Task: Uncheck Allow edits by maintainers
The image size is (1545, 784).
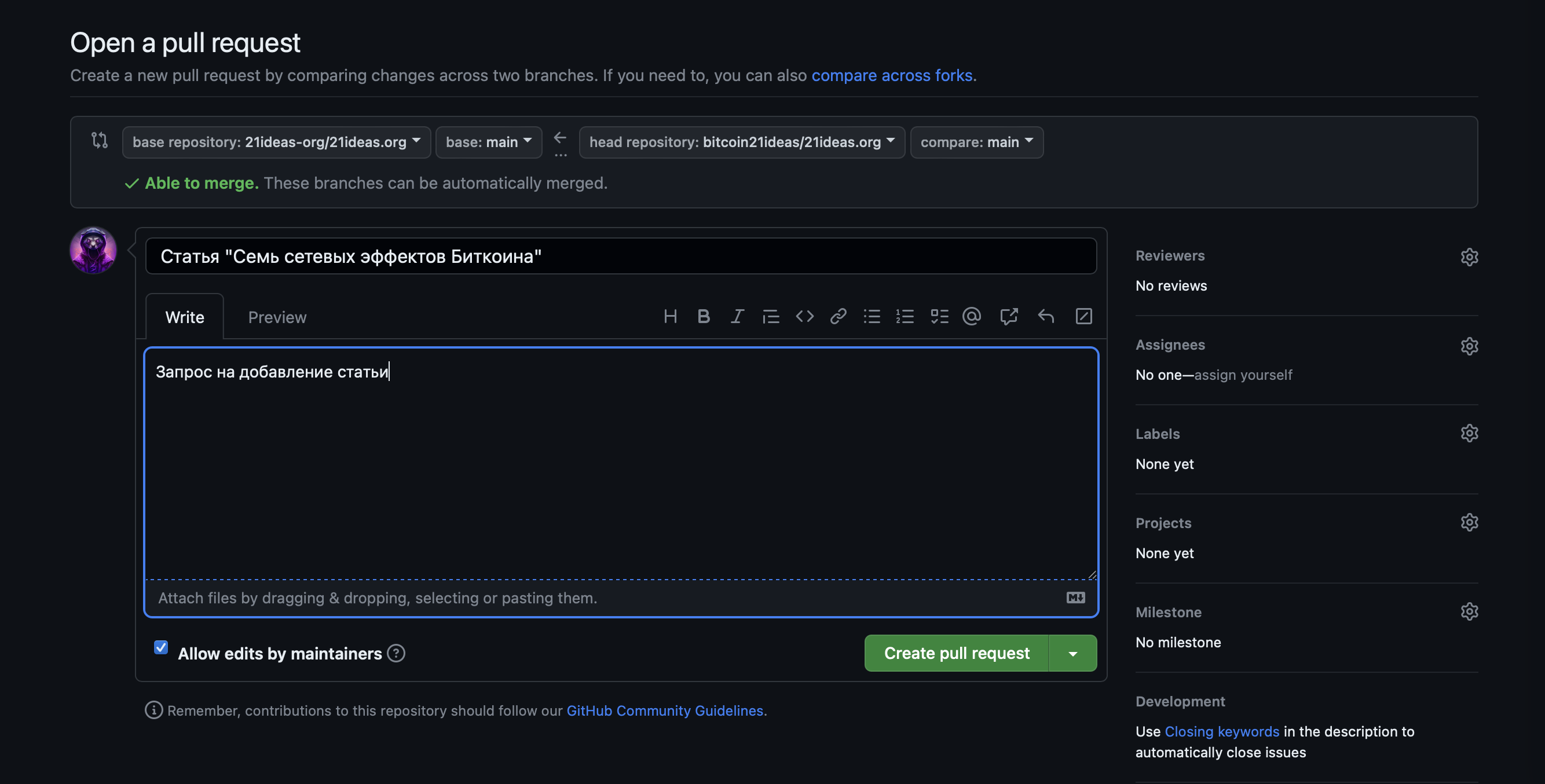Action: click(161, 647)
